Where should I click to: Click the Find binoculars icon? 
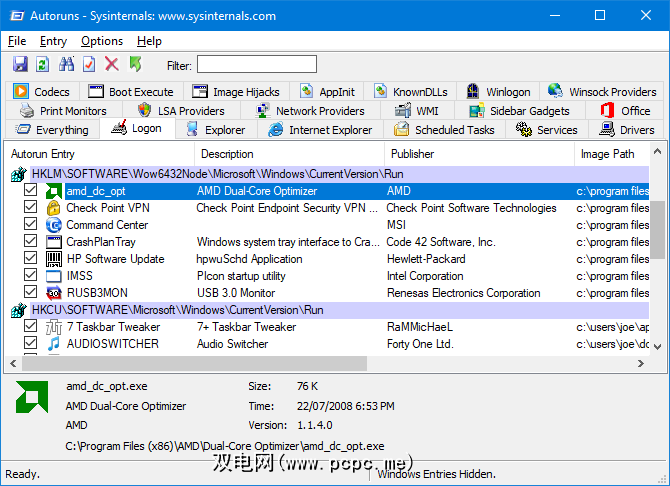click(67, 64)
